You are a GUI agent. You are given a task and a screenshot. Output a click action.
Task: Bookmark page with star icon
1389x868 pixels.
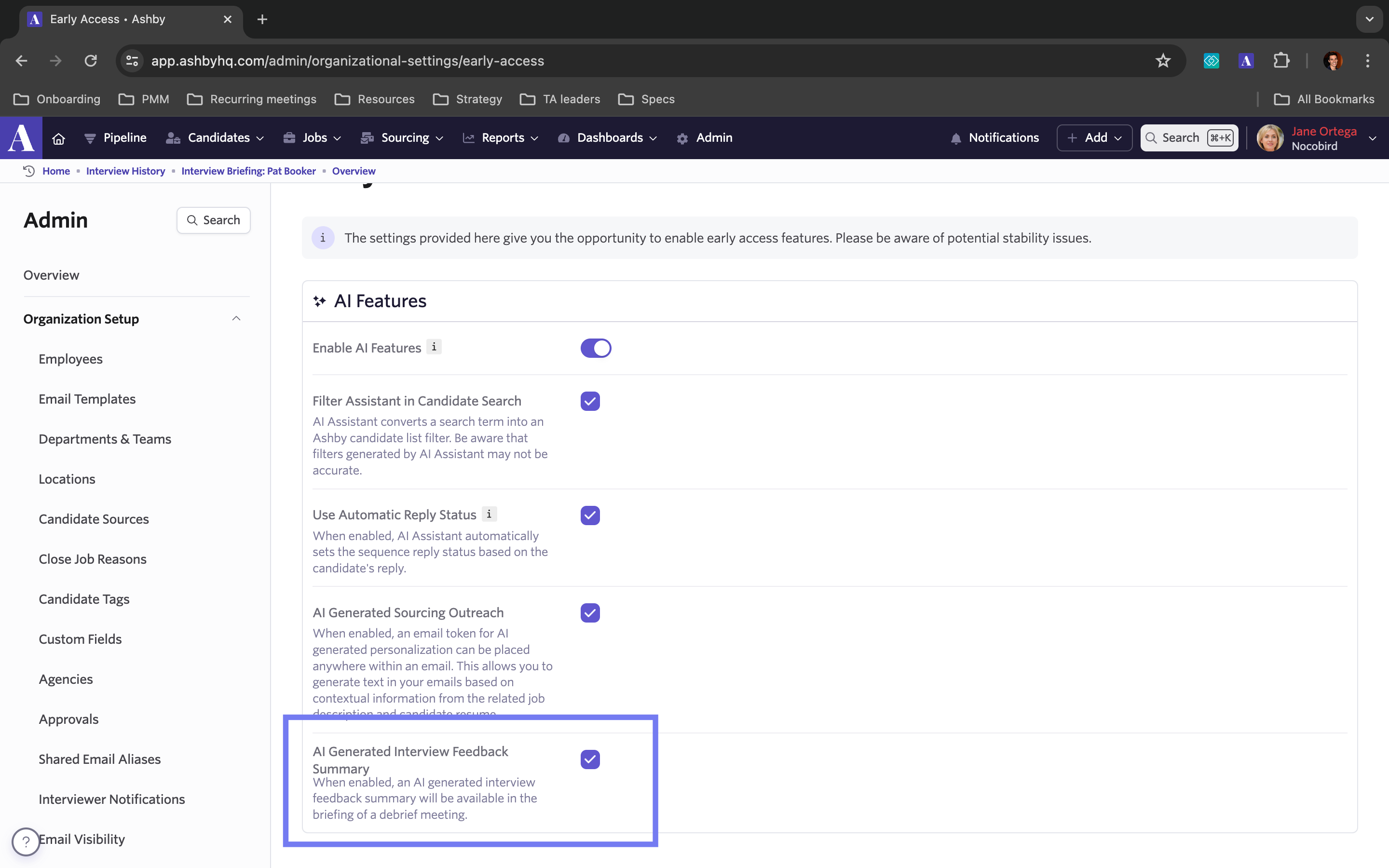click(1163, 61)
